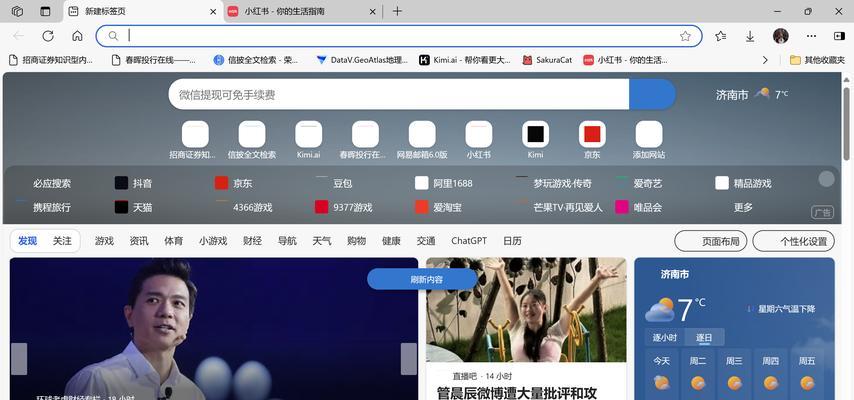The image size is (854, 400).
Task: Go to the browser home page icon
Action: (x=77, y=36)
